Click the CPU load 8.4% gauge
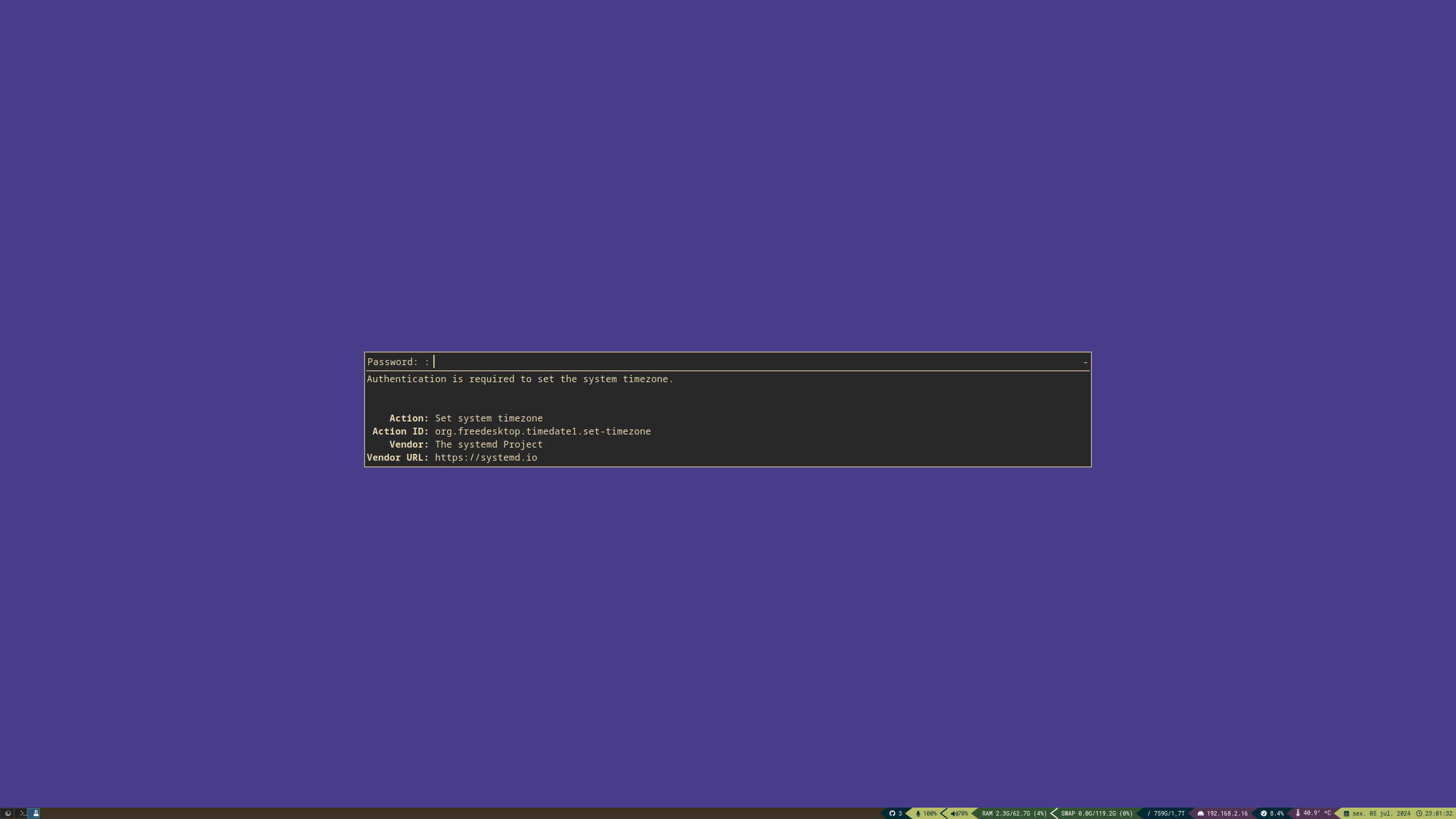 [x=1272, y=813]
